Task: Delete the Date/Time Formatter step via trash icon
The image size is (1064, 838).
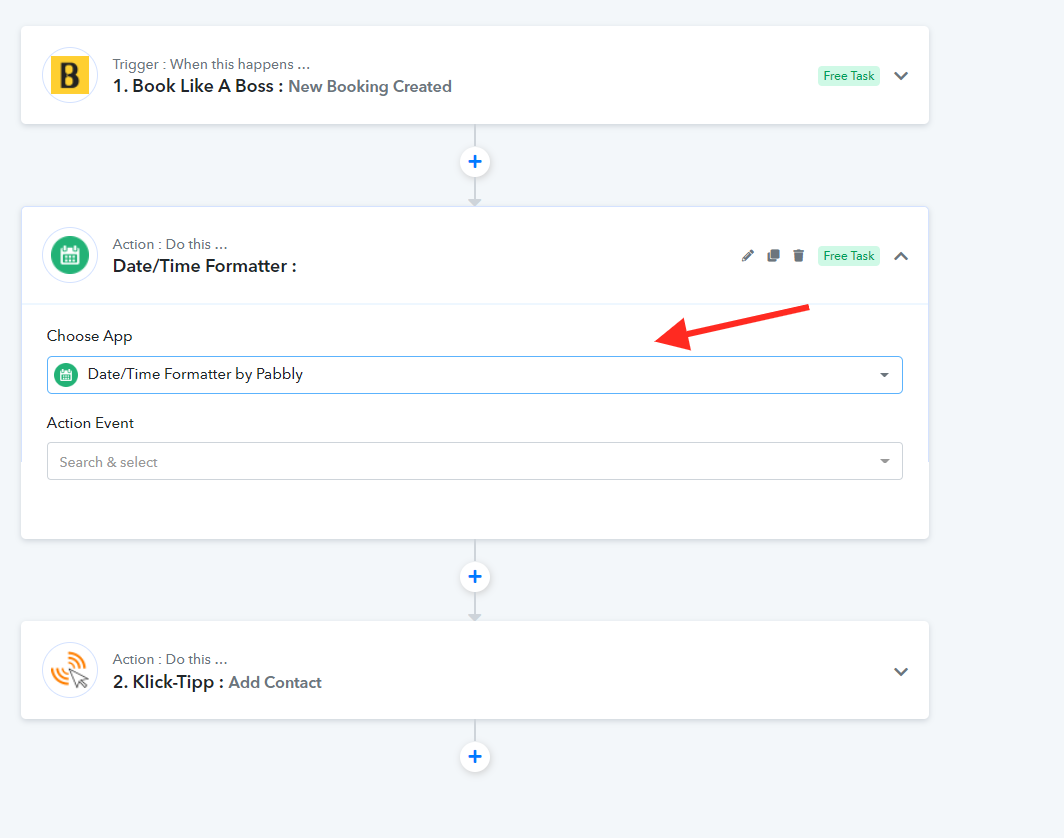Action: pos(799,256)
